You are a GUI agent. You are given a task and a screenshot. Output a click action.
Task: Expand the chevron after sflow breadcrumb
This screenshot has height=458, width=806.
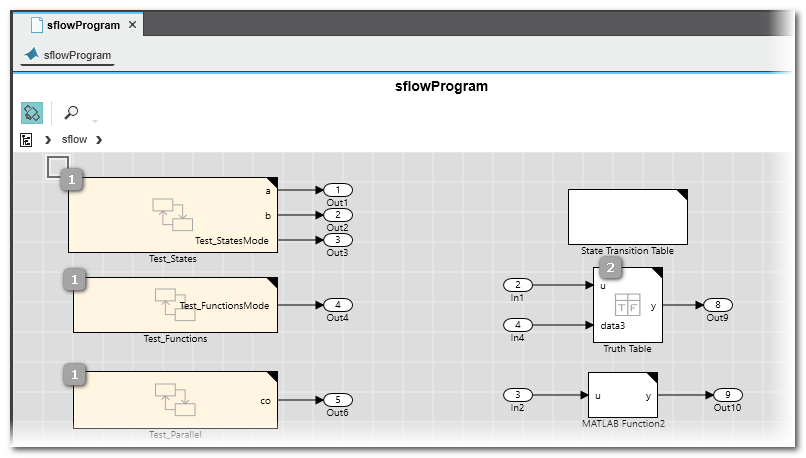(x=99, y=139)
